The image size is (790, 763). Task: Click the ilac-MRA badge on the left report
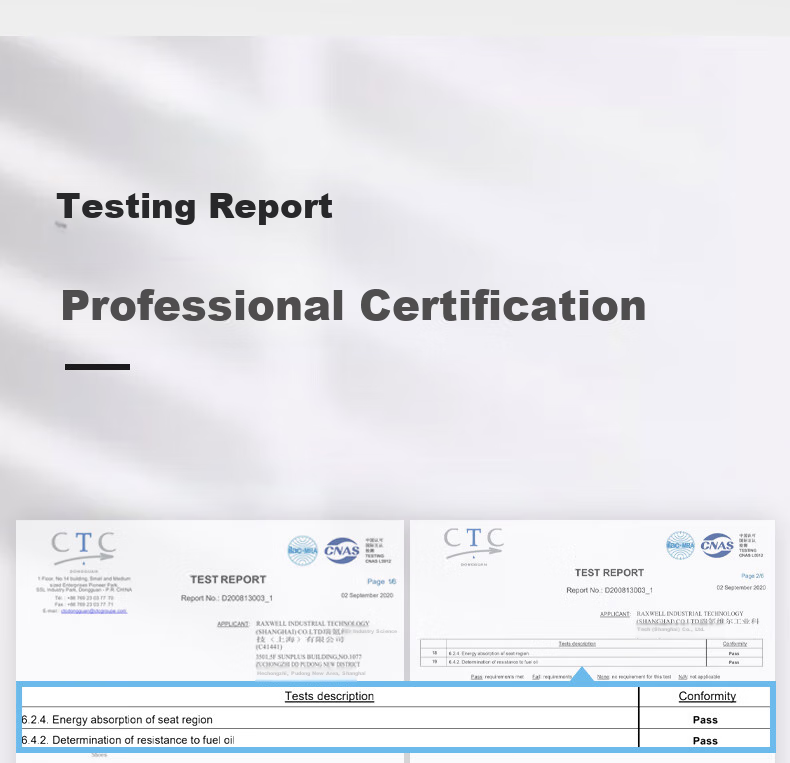coord(302,550)
